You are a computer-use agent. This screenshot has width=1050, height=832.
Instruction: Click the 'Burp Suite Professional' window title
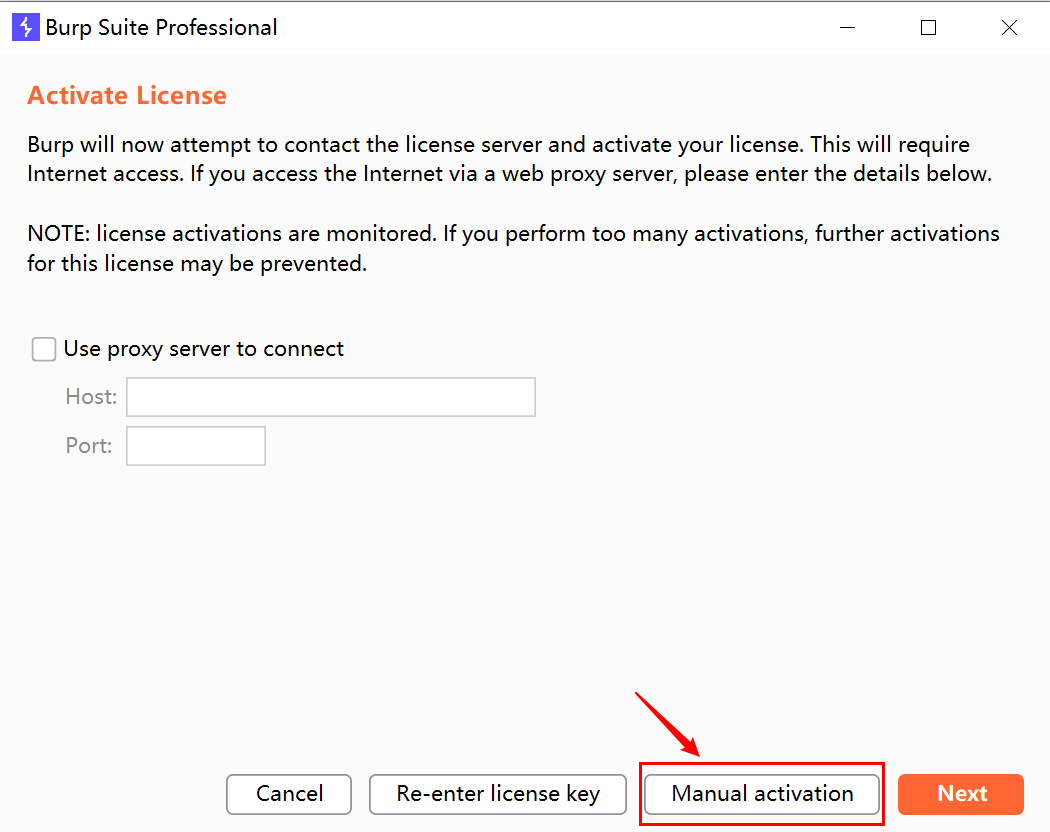161,27
